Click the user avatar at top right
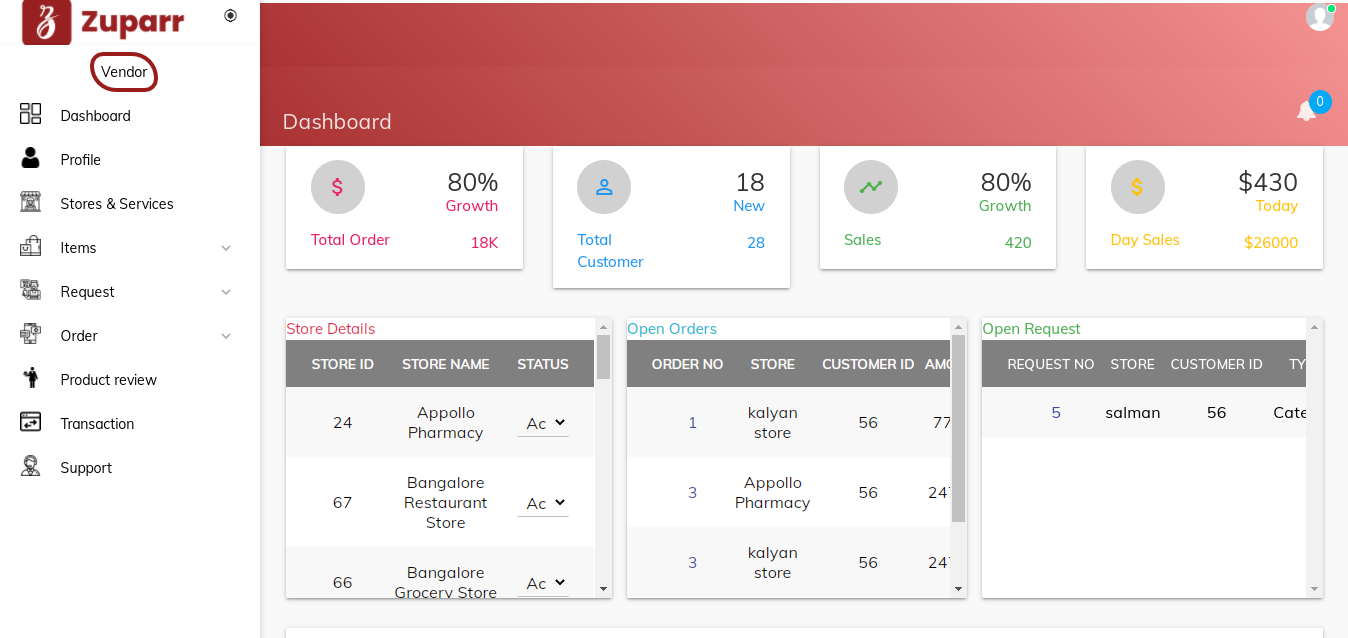Image resolution: width=1348 pixels, height=638 pixels. click(x=1319, y=17)
